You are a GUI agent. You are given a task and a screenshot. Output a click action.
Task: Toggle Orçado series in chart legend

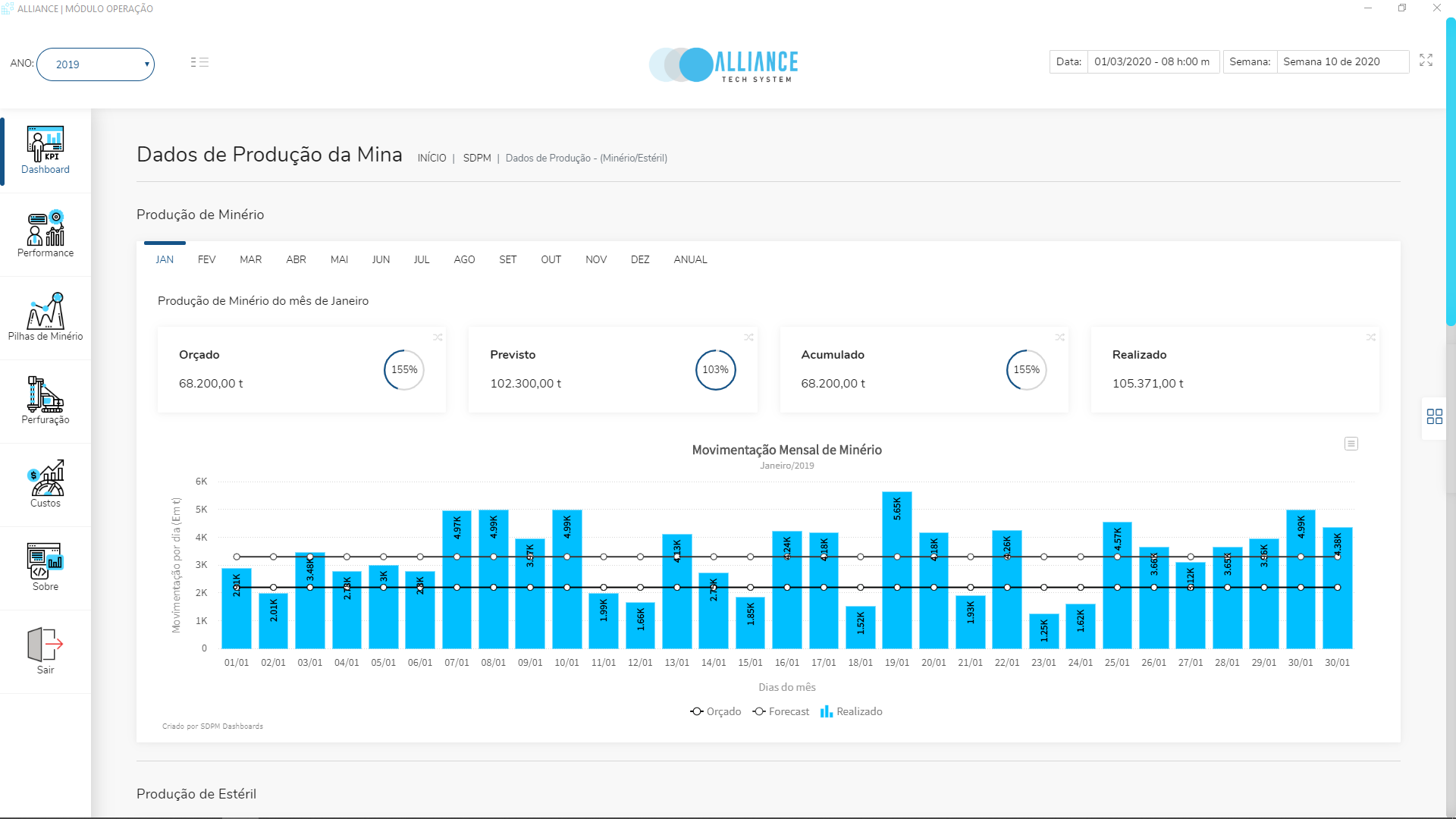coord(715,711)
